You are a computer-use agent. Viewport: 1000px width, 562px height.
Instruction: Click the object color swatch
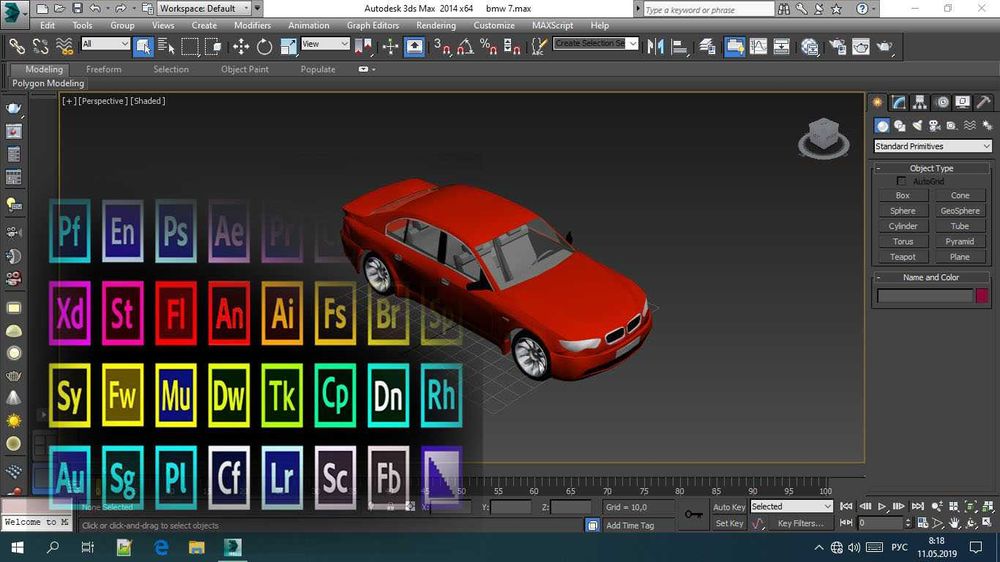point(982,296)
